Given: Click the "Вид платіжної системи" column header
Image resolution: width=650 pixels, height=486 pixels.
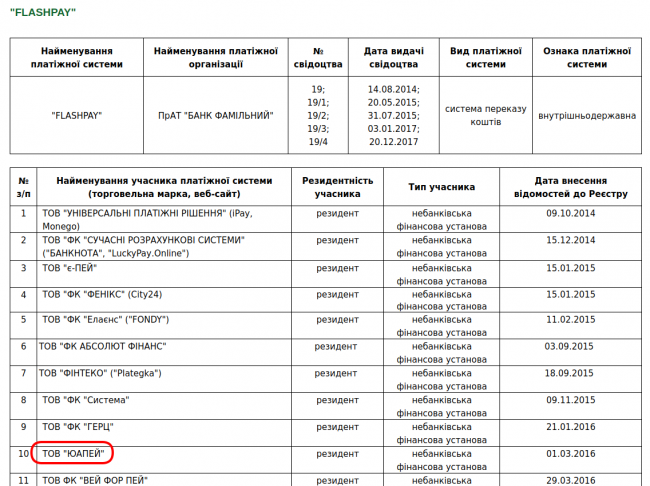Looking at the screenshot, I should (x=485, y=57).
